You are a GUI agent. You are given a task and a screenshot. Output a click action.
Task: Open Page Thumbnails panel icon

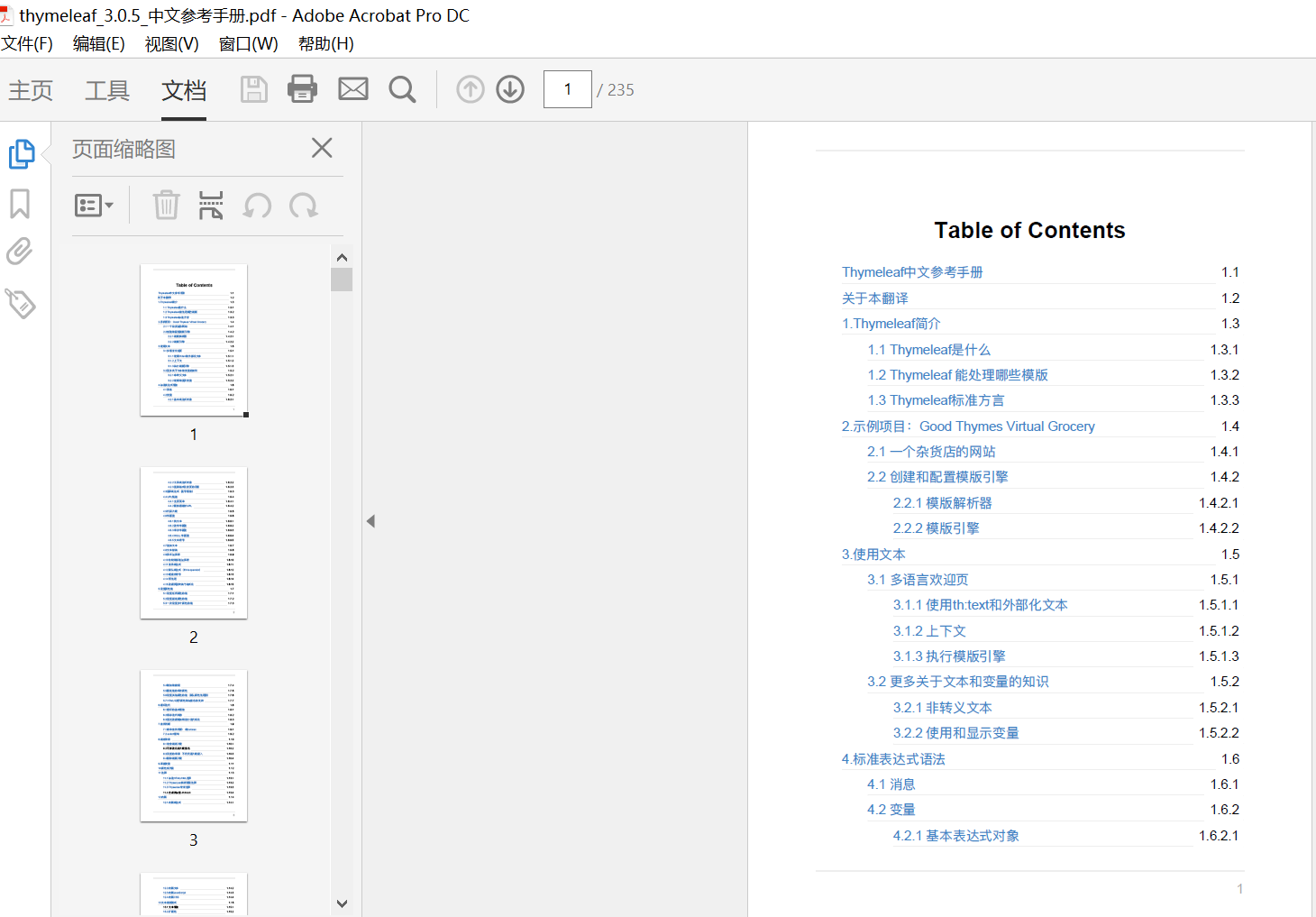22,154
